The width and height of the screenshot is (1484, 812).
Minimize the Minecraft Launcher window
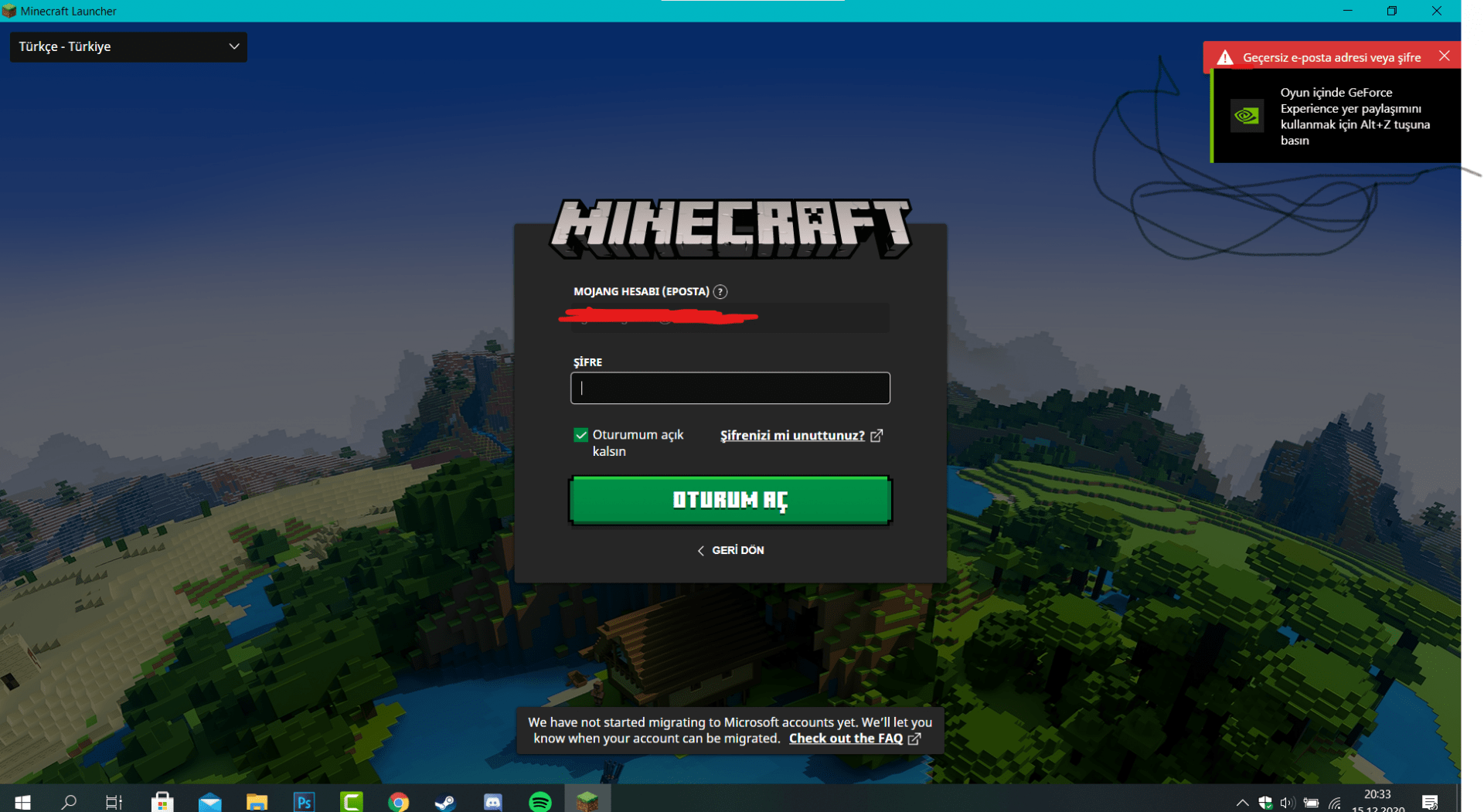[x=1348, y=11]
